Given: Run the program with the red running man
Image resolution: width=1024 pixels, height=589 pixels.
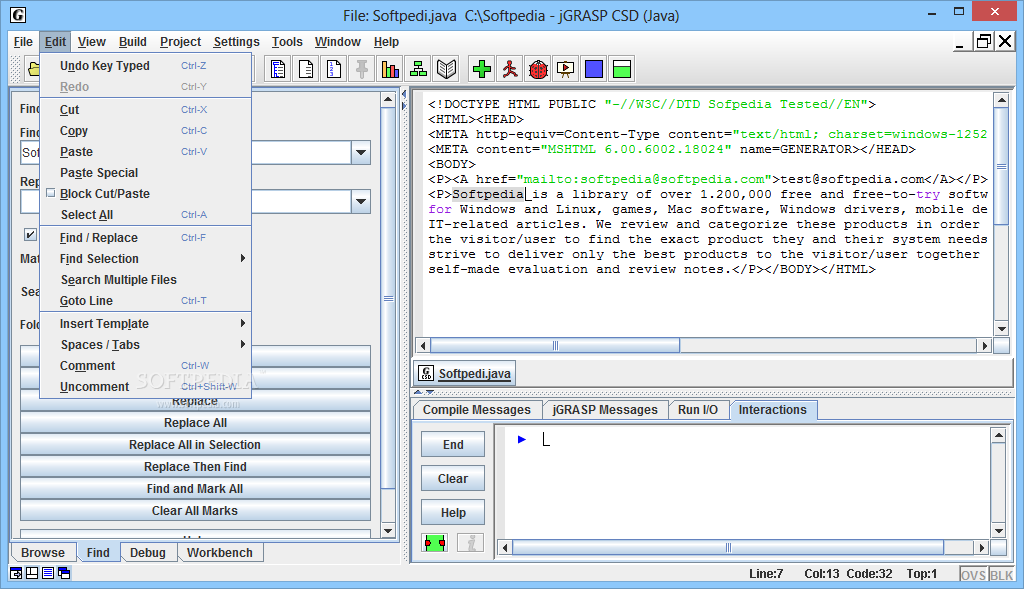Looking at the screenshot, I should (x=510, y=69).
